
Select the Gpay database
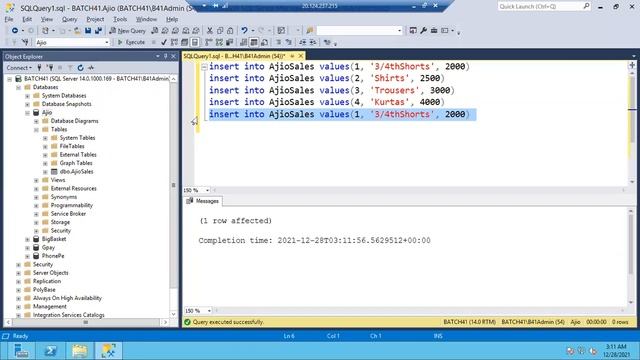[48, 248]
